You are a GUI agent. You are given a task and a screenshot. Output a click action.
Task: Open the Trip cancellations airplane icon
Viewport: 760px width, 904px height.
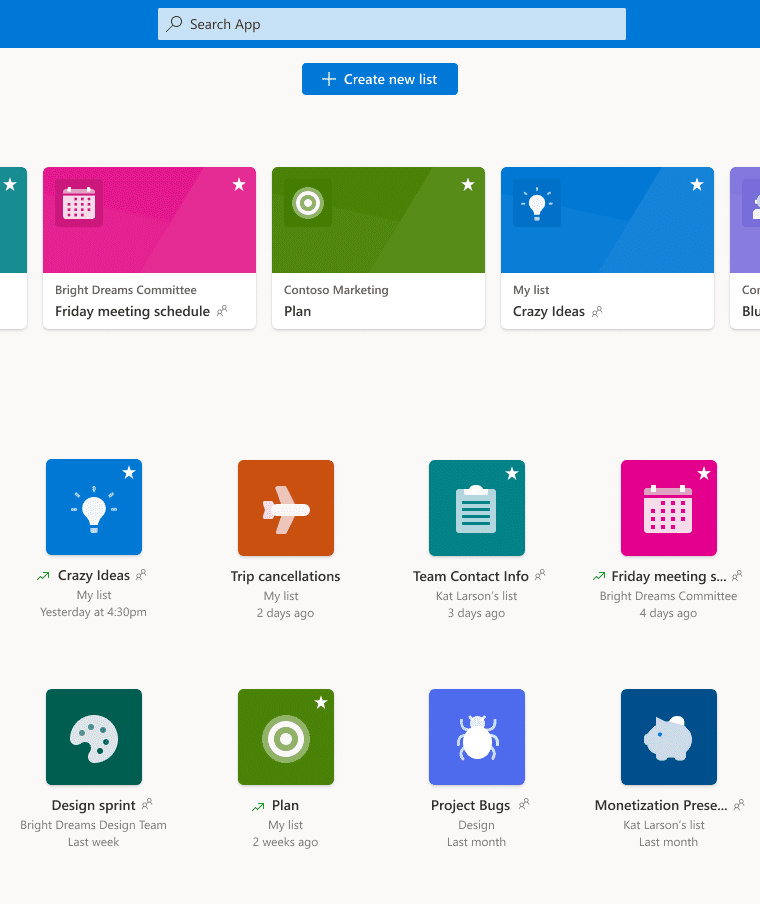click(285, 507)
